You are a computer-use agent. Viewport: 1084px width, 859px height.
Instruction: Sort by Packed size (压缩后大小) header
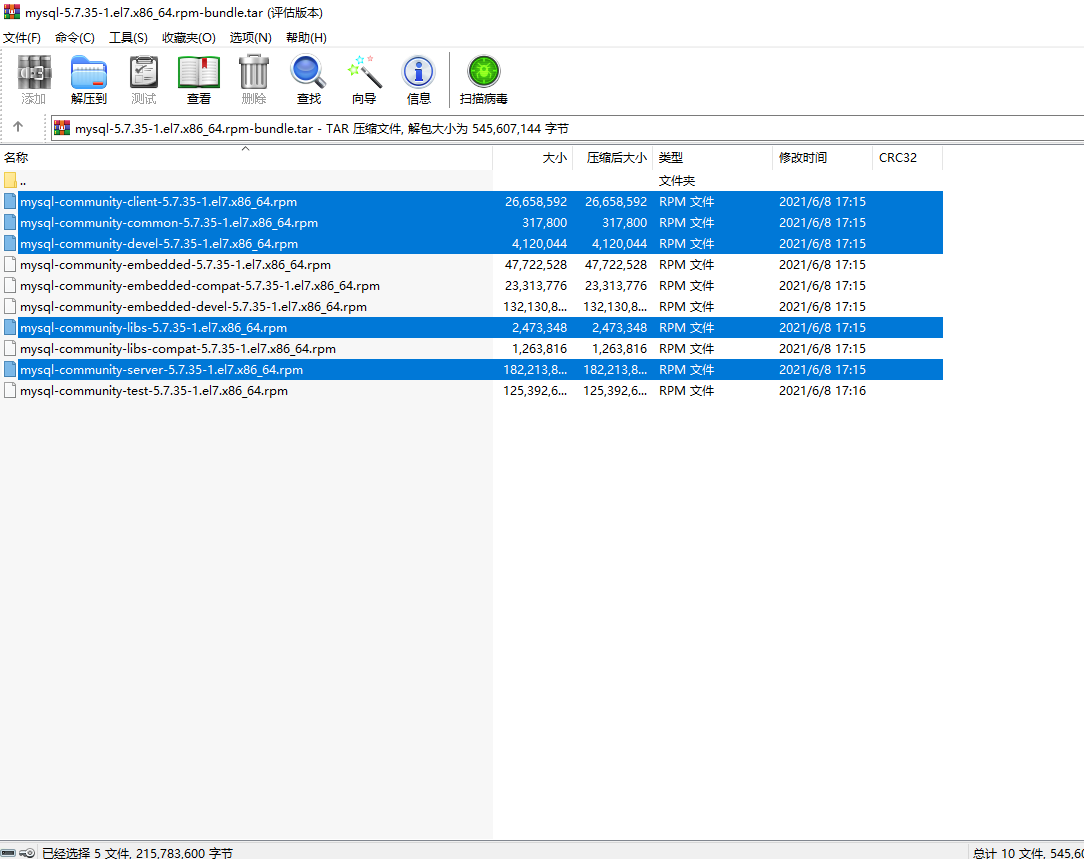point(613,158)
